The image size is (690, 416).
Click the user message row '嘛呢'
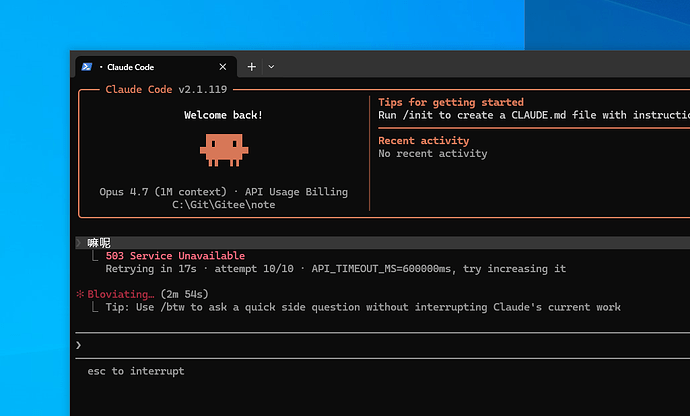pyautogui.click(x=383, y=243)
